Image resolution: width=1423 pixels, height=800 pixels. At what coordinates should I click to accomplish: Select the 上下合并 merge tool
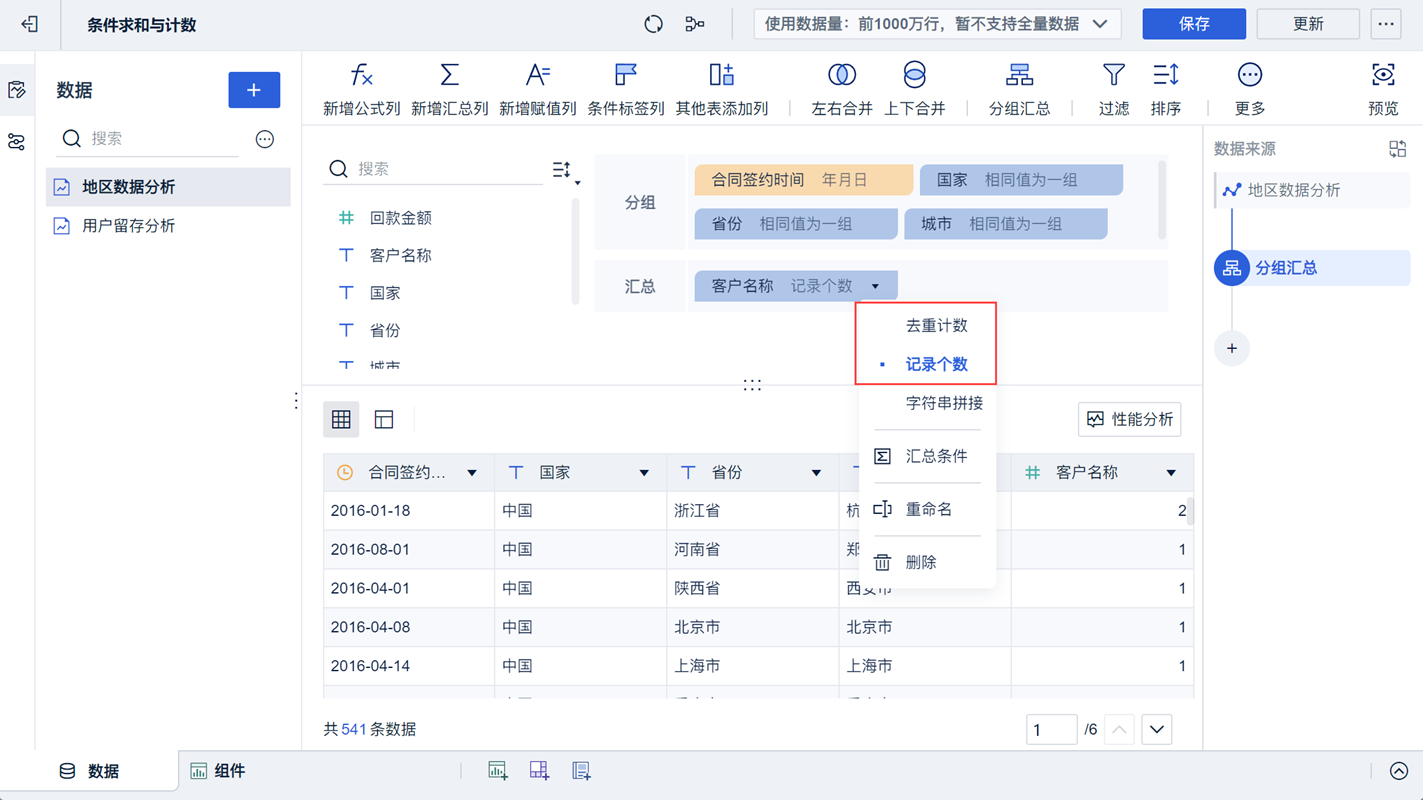914,89
